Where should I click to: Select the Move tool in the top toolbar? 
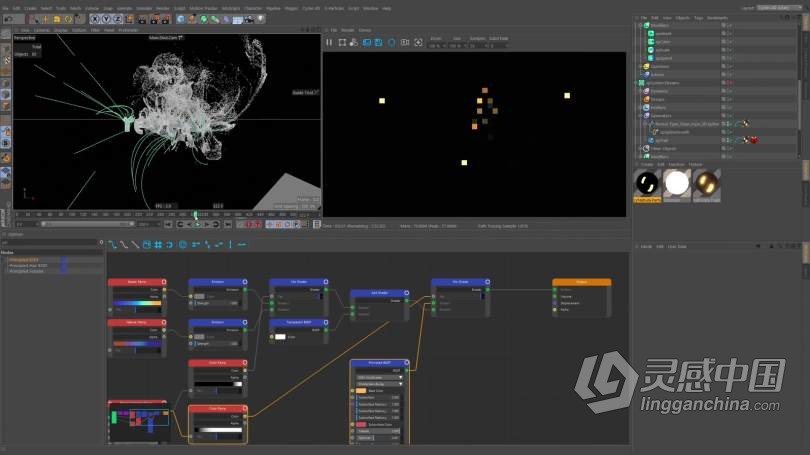pos(45,19)
